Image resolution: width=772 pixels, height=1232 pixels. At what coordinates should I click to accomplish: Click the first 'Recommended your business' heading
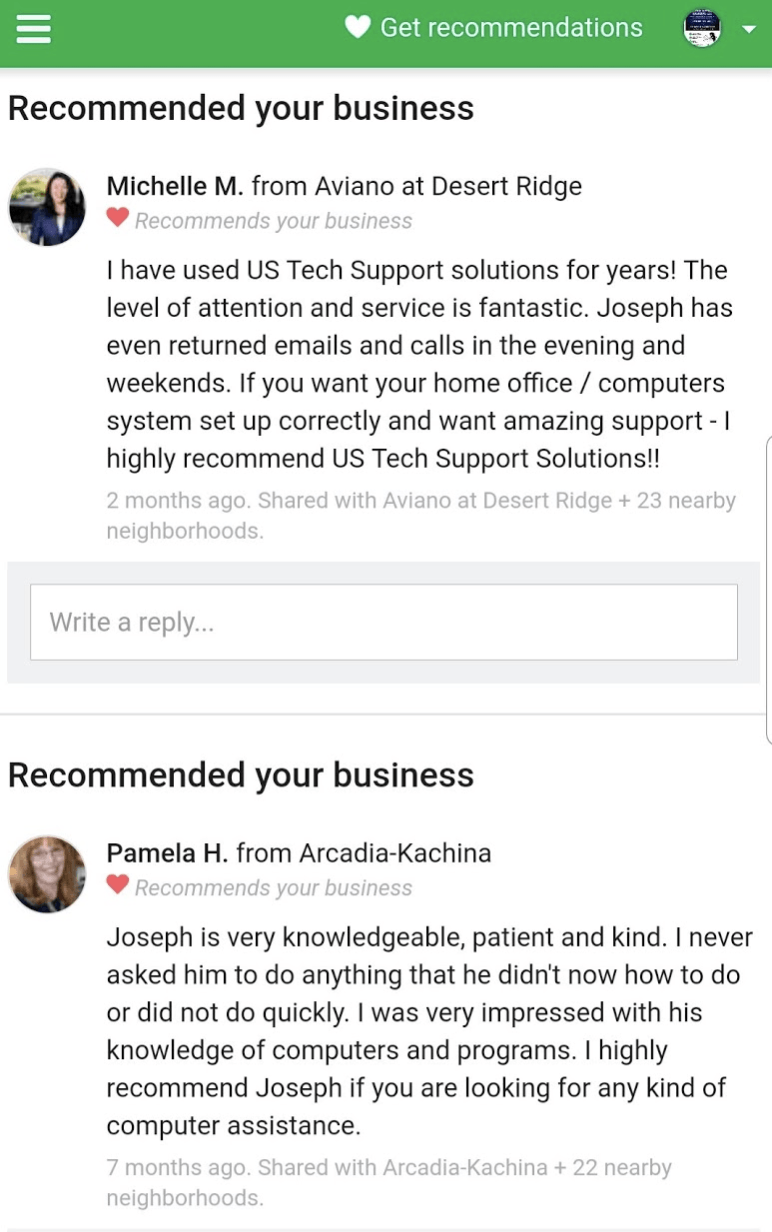241,108
